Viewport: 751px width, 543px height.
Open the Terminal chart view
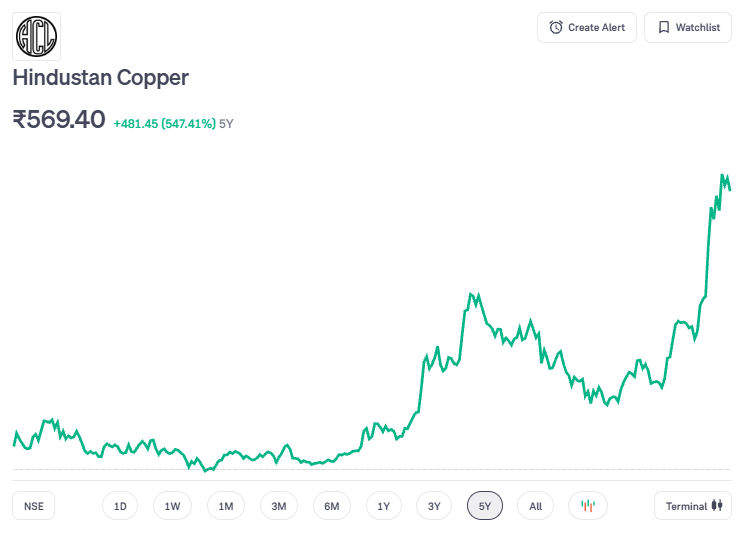click(692, 506)
